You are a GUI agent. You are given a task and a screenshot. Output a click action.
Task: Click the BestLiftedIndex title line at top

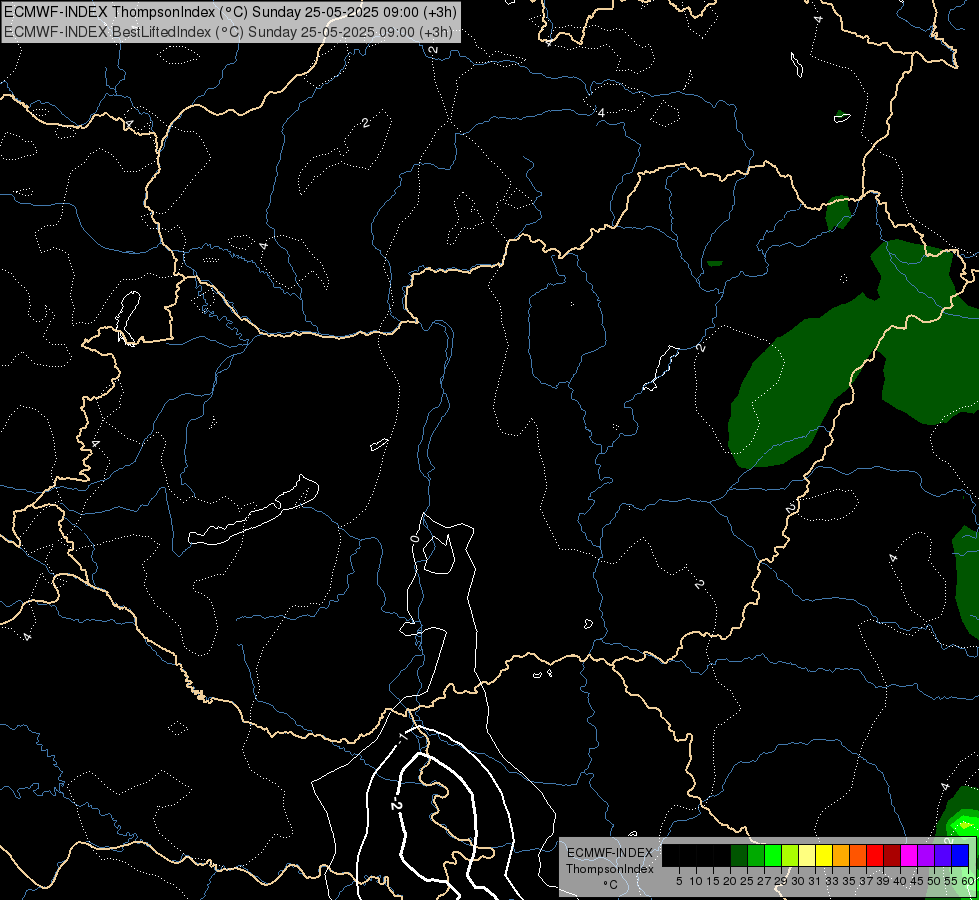coord(228,32)
